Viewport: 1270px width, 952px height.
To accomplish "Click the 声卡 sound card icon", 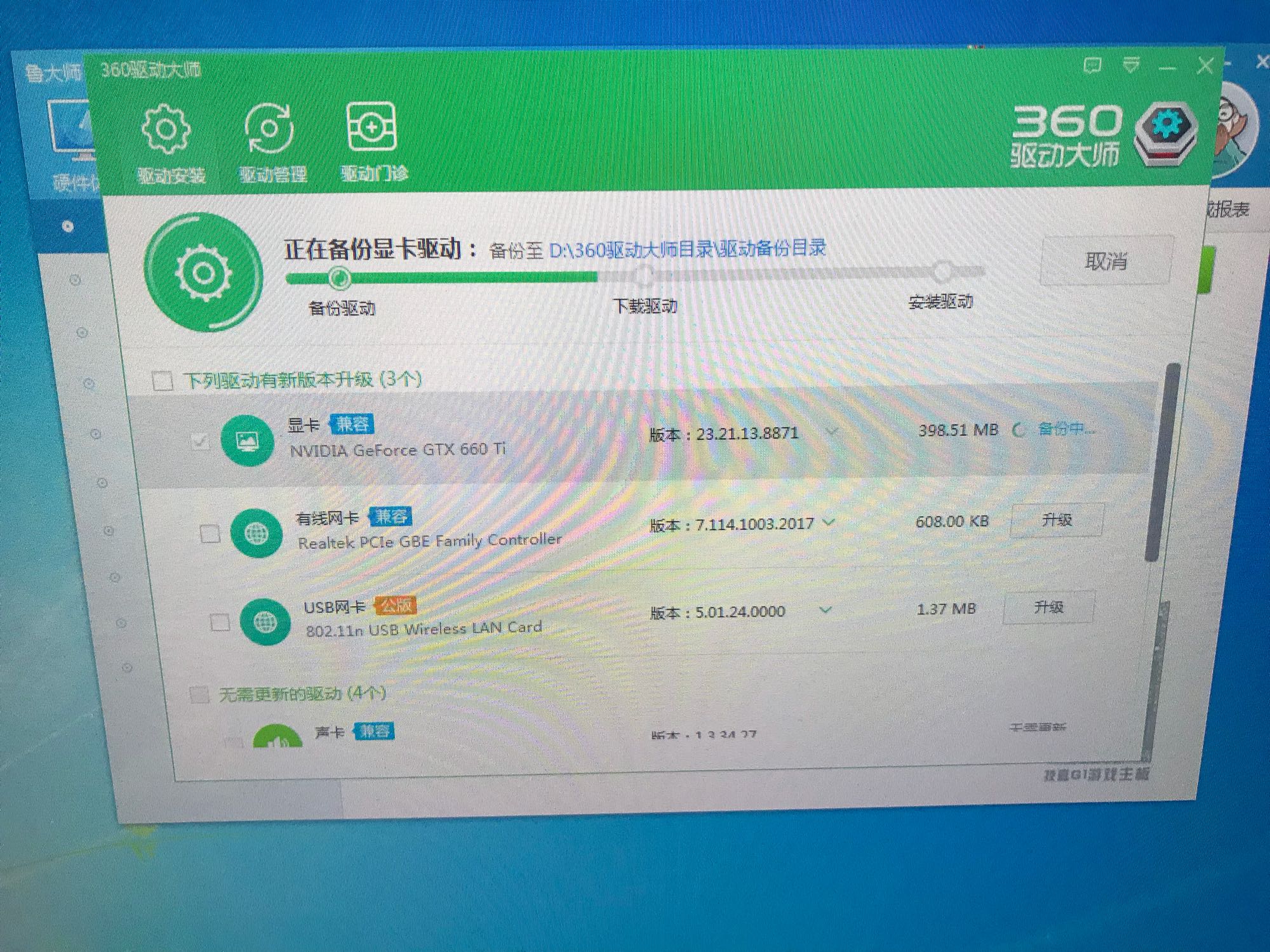I will [x=277, y=736].
